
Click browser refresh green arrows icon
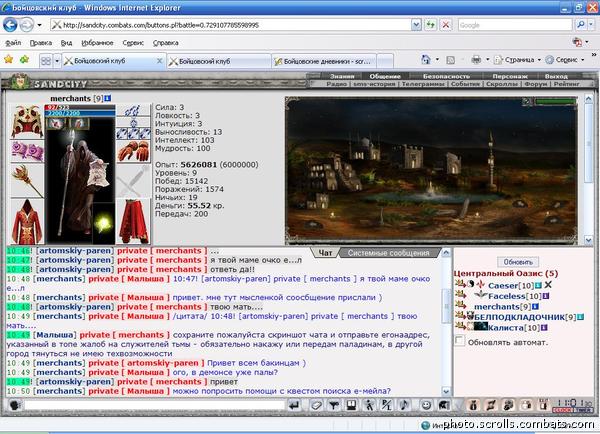(430, 25)
